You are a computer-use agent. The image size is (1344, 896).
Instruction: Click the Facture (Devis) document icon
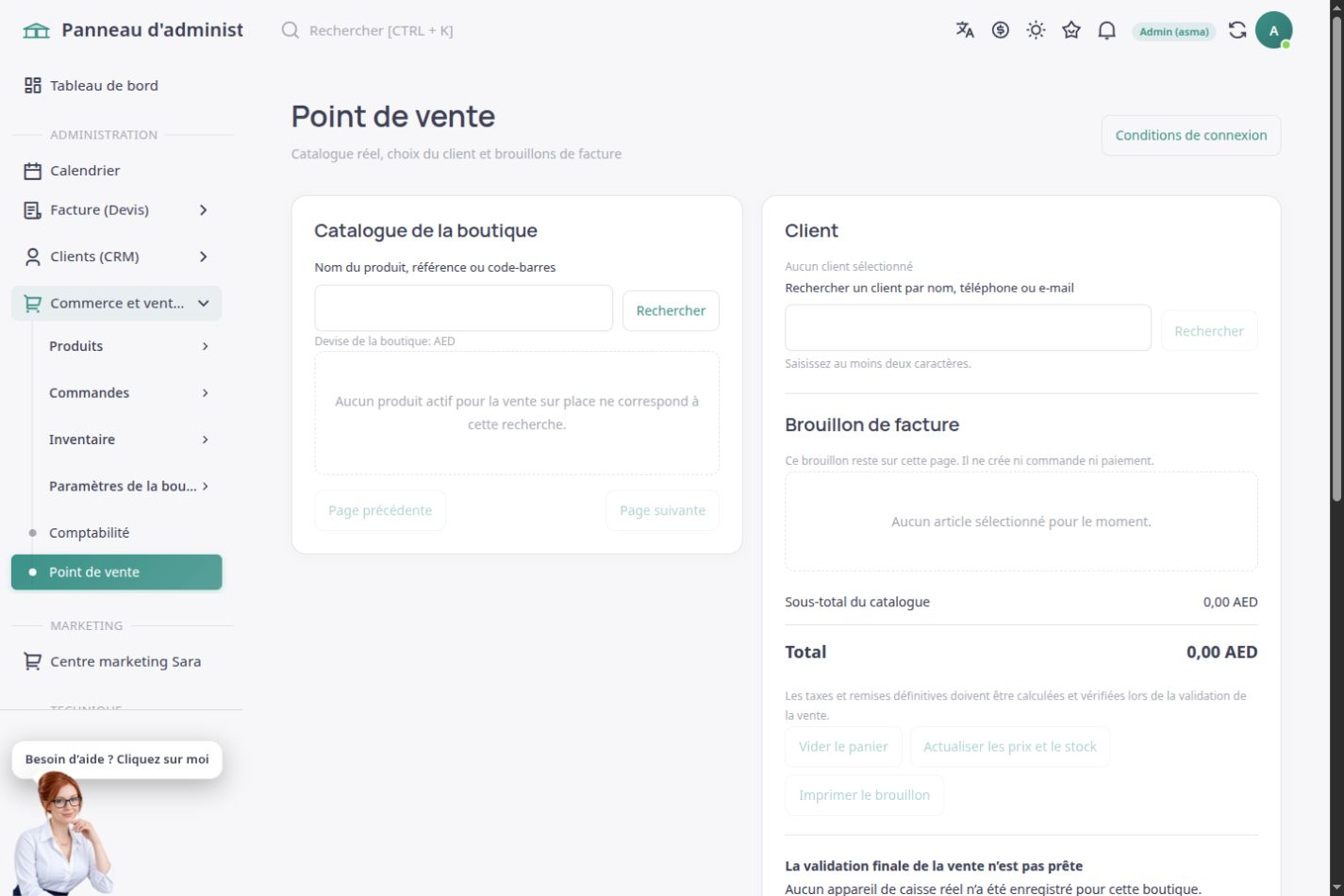click(x=33, y=210)
